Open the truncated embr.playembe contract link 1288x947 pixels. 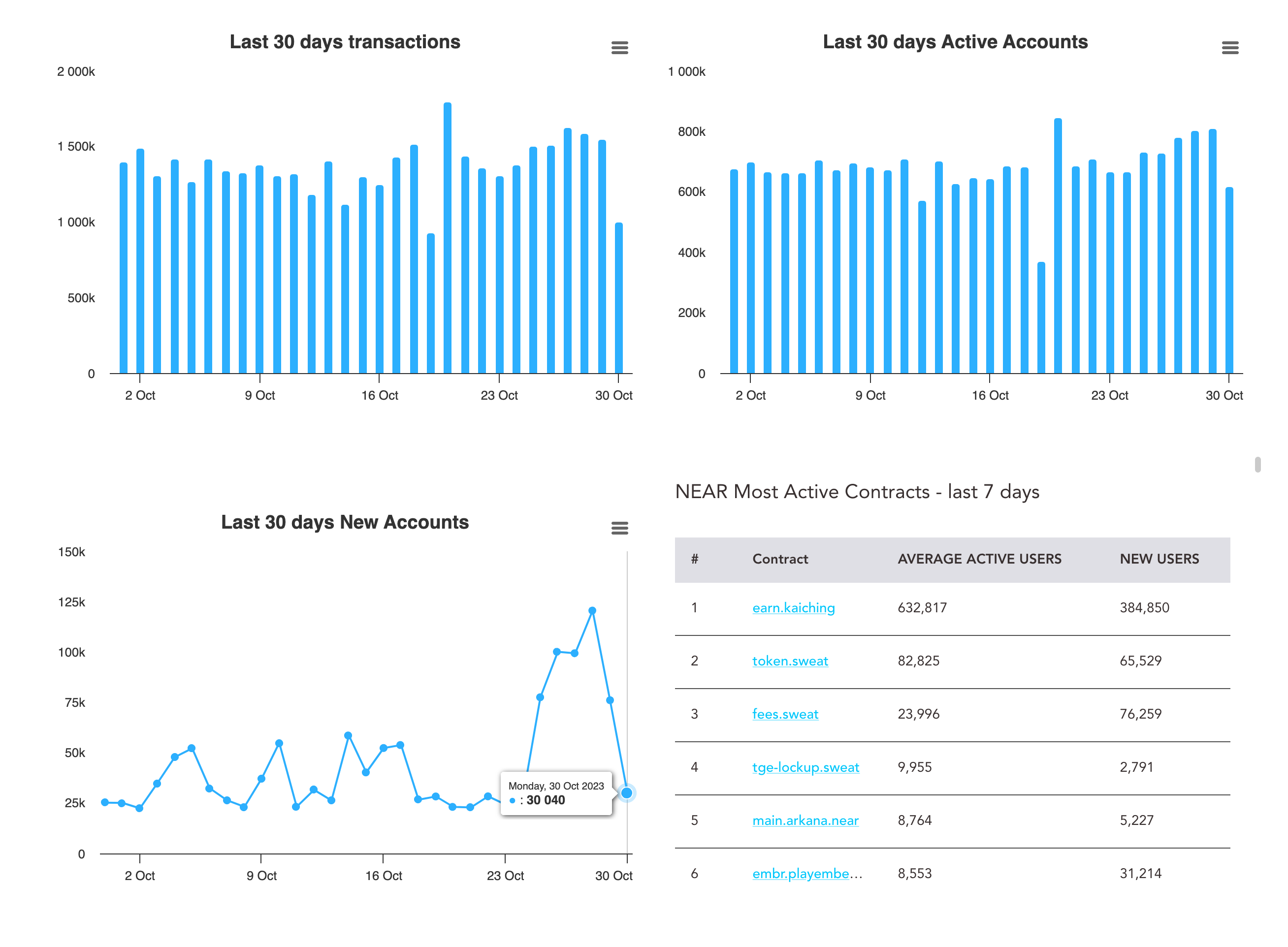click(801, 874)
